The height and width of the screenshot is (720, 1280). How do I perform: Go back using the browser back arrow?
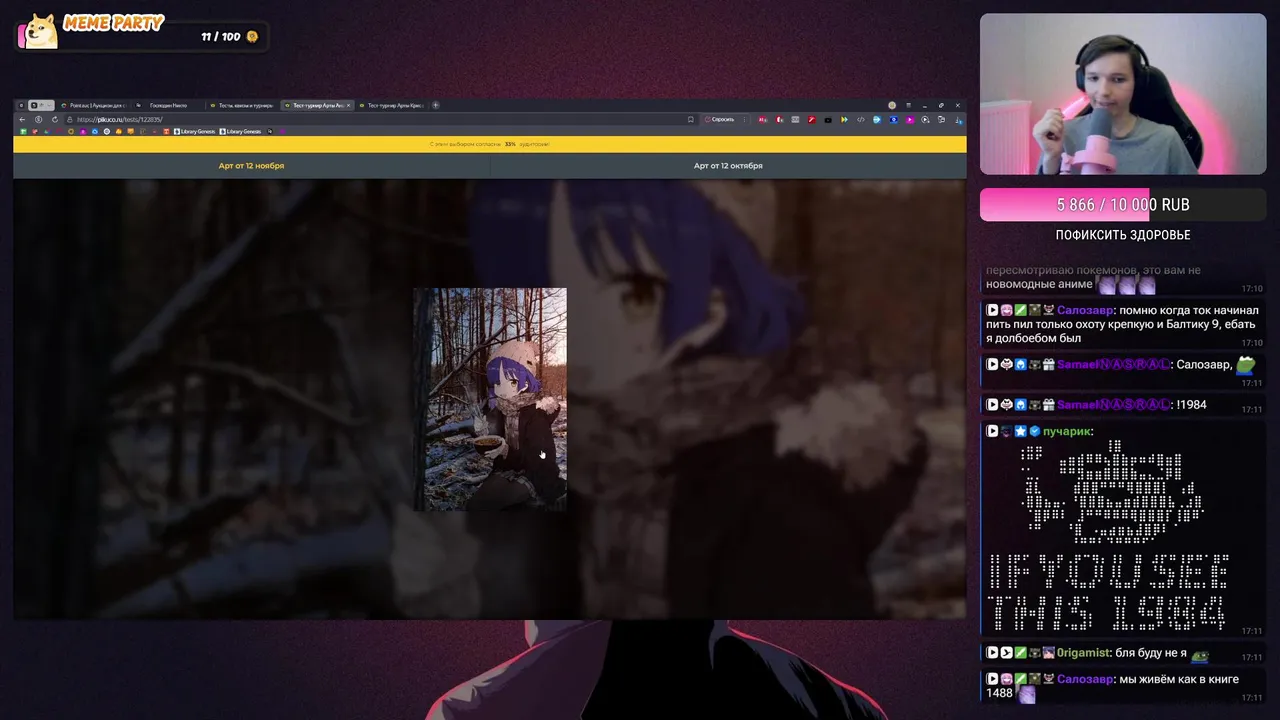pyautogui.click(x=22, y=119)
